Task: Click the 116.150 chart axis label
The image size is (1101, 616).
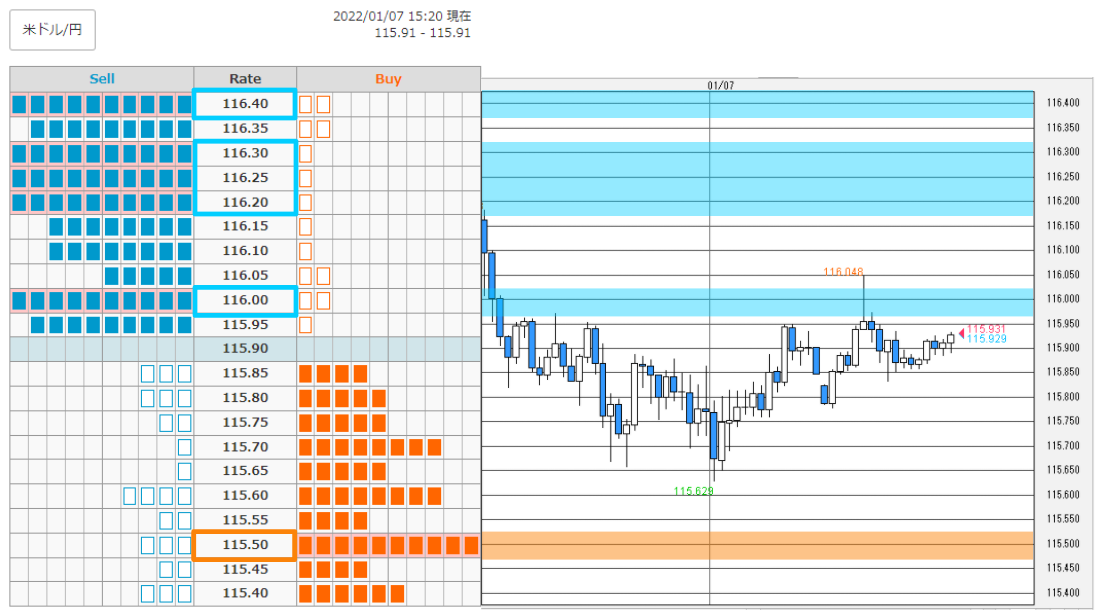Action: 1063,225
